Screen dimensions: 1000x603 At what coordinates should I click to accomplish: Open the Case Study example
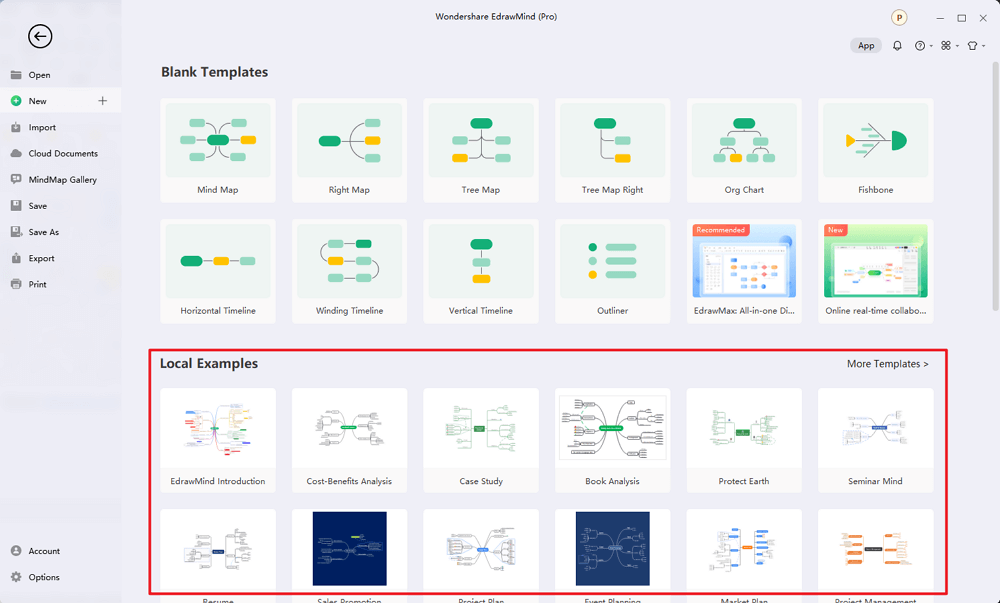tap(481, 440)
